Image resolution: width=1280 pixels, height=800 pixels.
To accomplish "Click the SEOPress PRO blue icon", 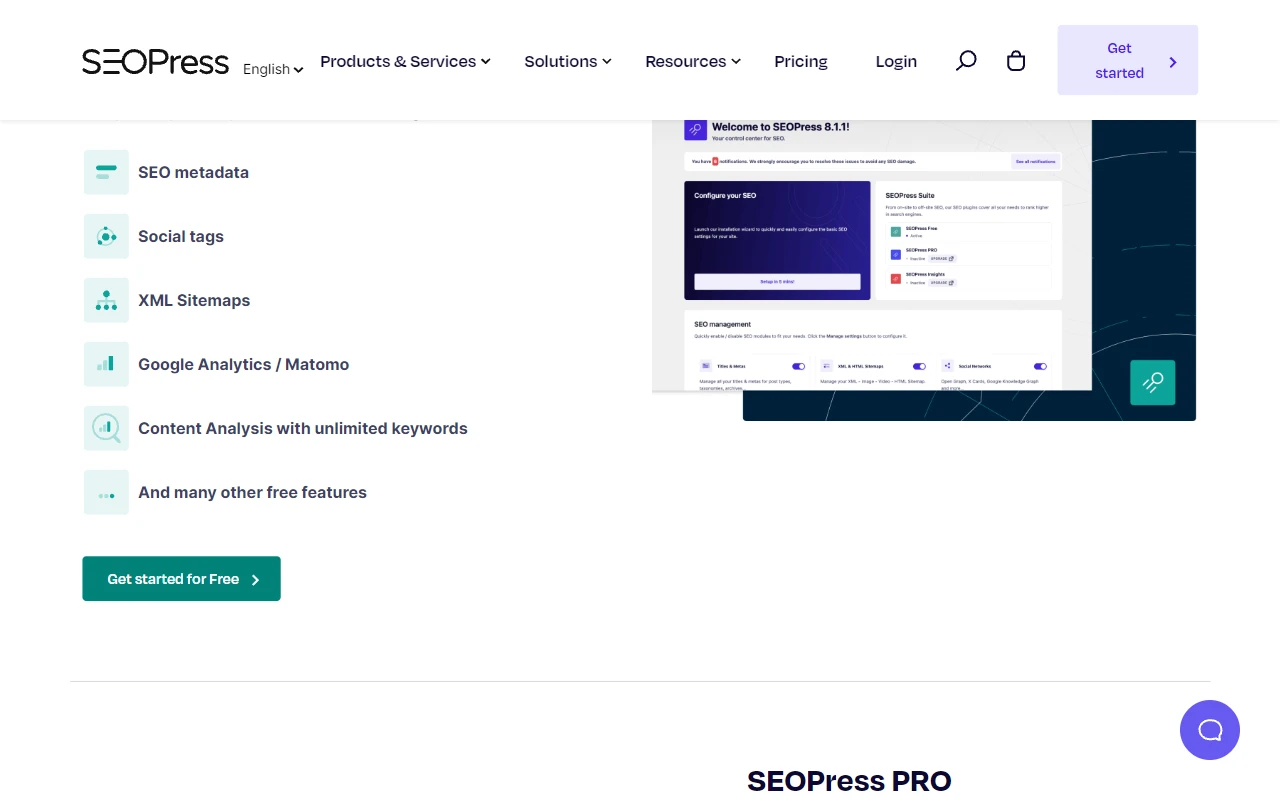I will click(896, 254).
